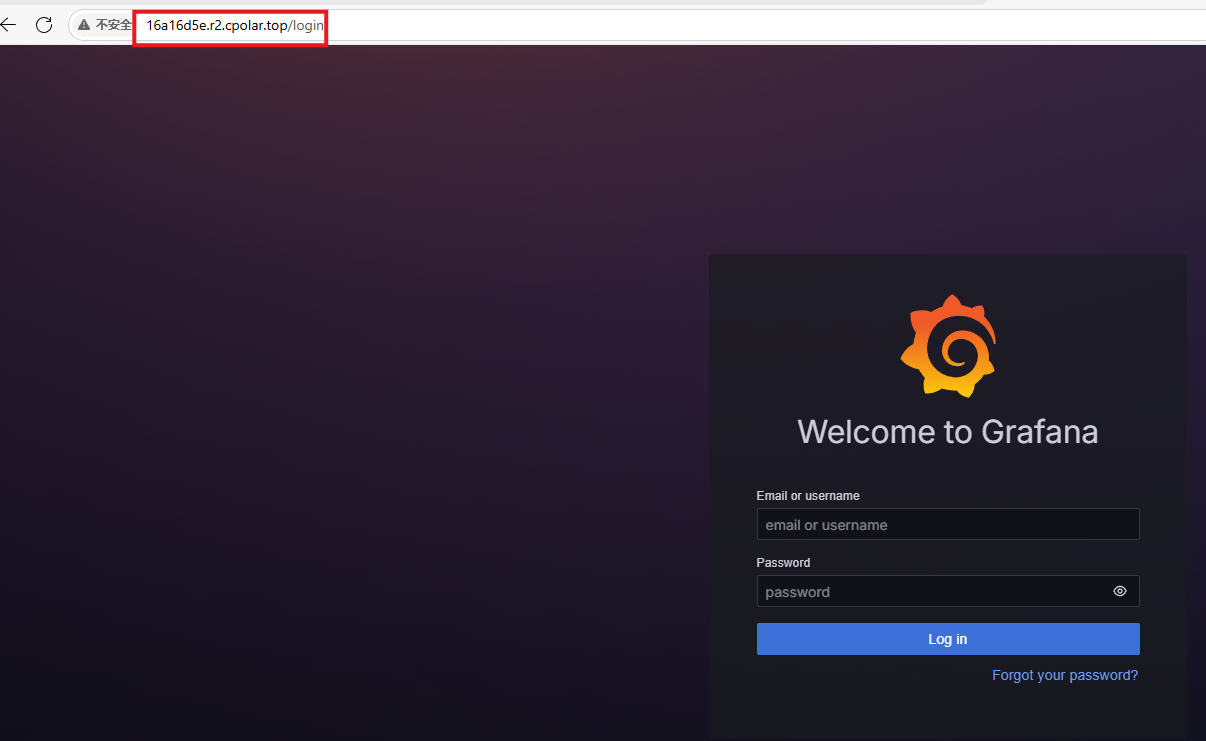The width and height of the screenshot is (1206, 741).
Task: Click the empty purple background left of login
Action: 350,400
